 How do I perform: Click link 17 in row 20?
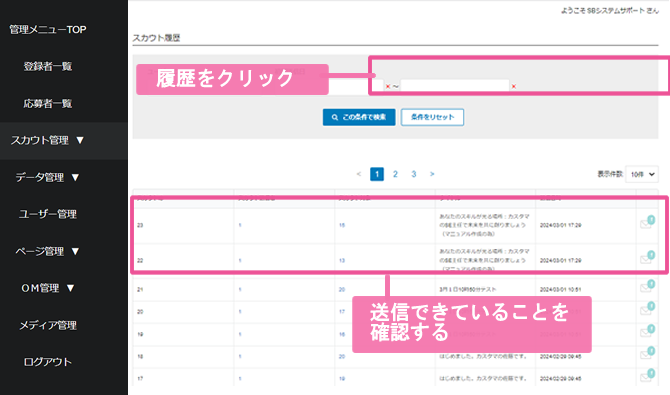pyautogui.click(x=342, y=312)
